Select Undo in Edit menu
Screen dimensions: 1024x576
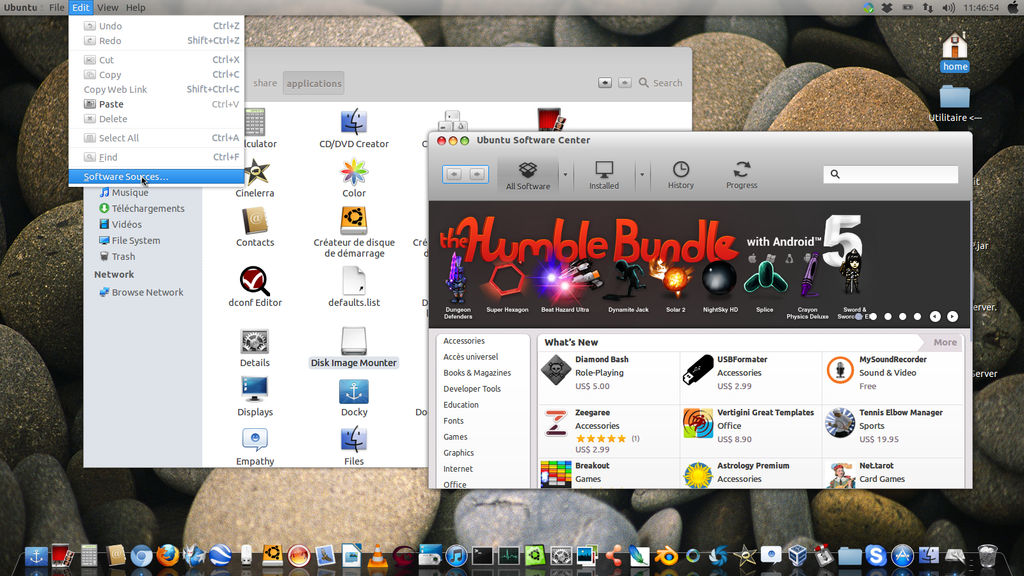click(x=157, y=26)
